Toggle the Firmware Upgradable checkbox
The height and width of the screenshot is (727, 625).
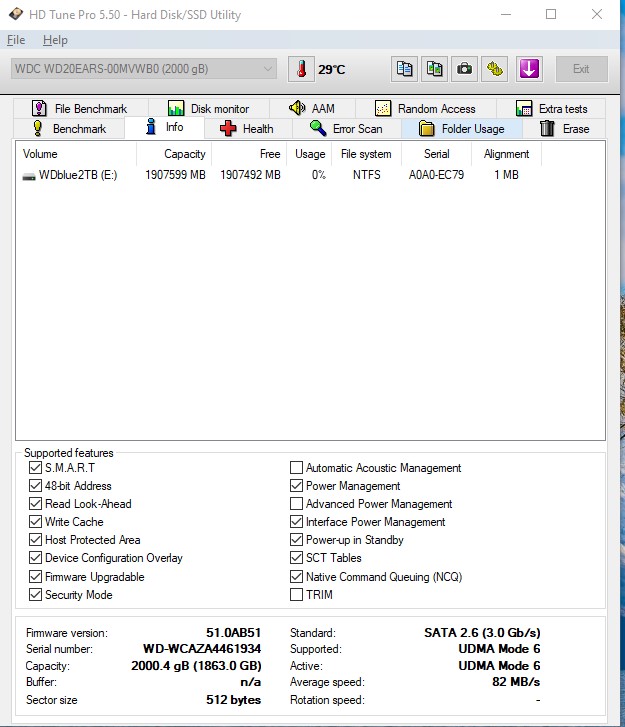point(35,577)
